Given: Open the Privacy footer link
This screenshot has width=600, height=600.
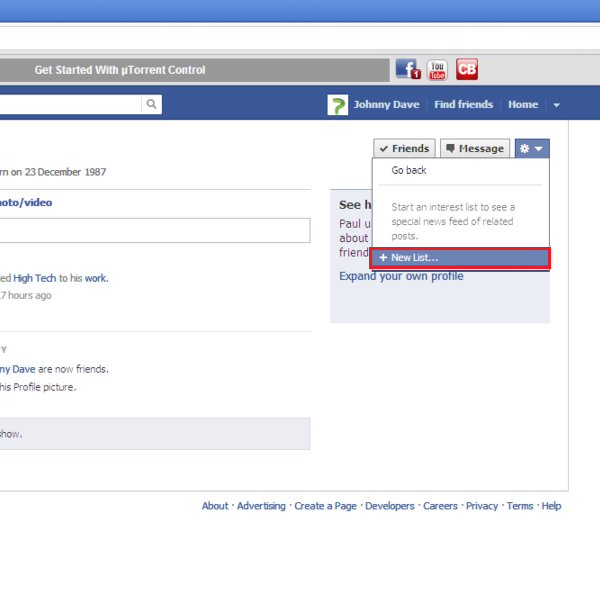Looking at the screenshot, I should (482, 506).
